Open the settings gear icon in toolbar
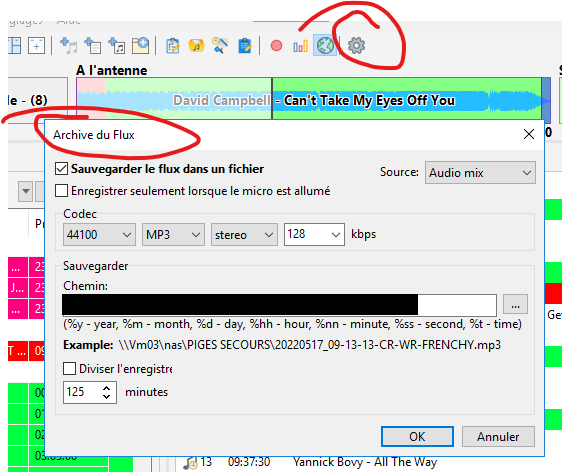This screenshot has width=562, height=472. pyautogui.click(x=356, y=46)
